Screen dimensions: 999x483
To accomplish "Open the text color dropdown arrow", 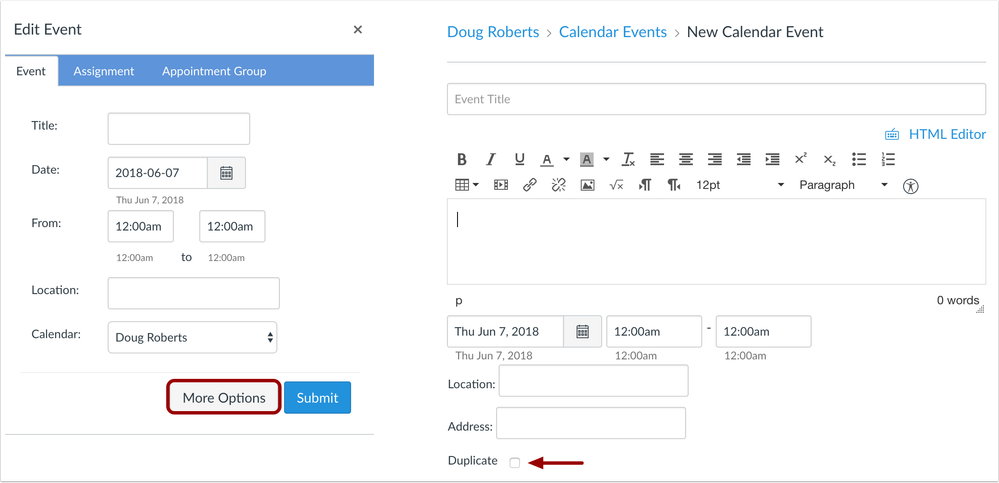I will coord(566,159).
